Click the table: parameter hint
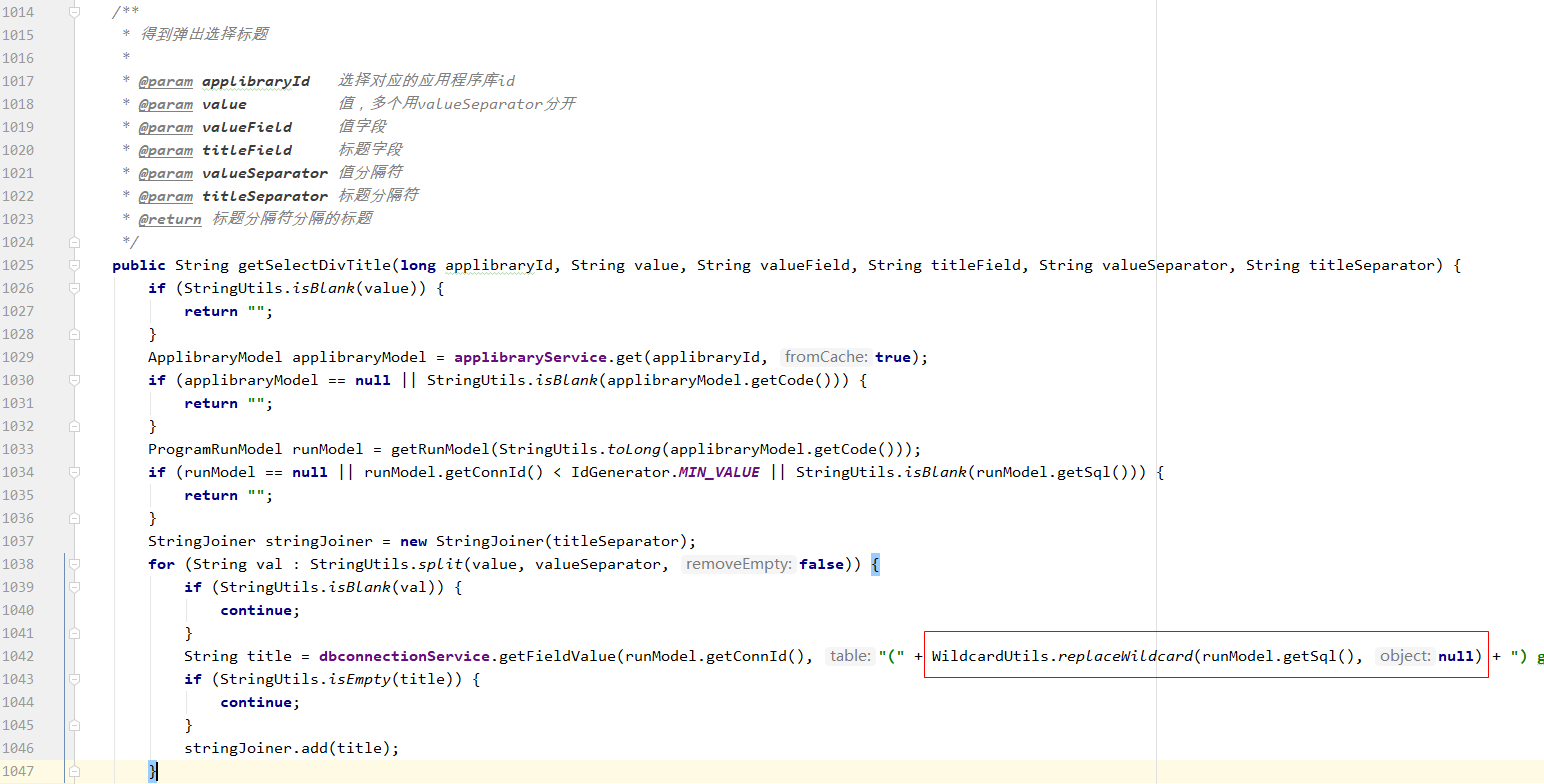This screenshot has width=1544, height=784. [851, 656]
